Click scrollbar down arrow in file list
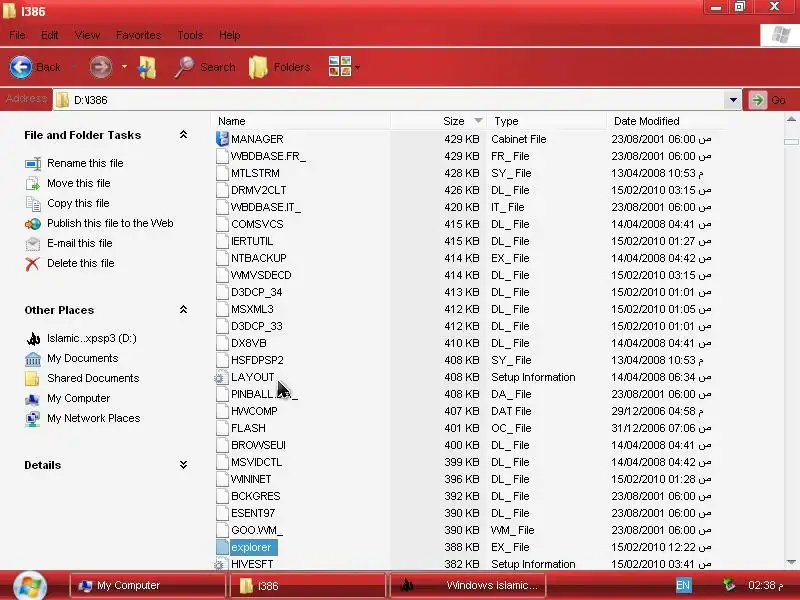This screenshot has width=800, height=600. coord(791,563)
